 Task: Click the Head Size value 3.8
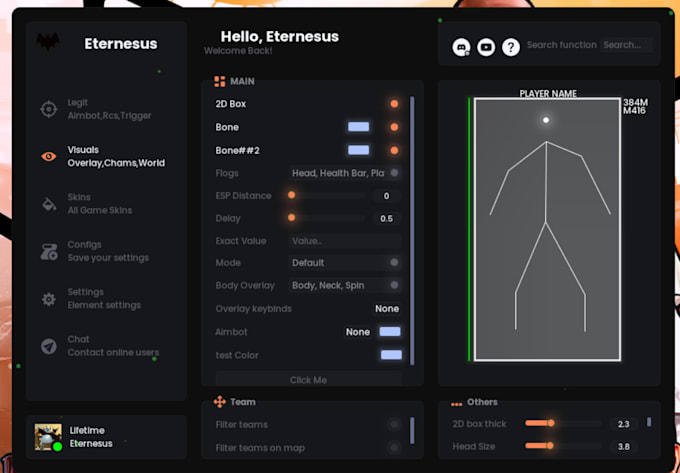pos(624,447)
